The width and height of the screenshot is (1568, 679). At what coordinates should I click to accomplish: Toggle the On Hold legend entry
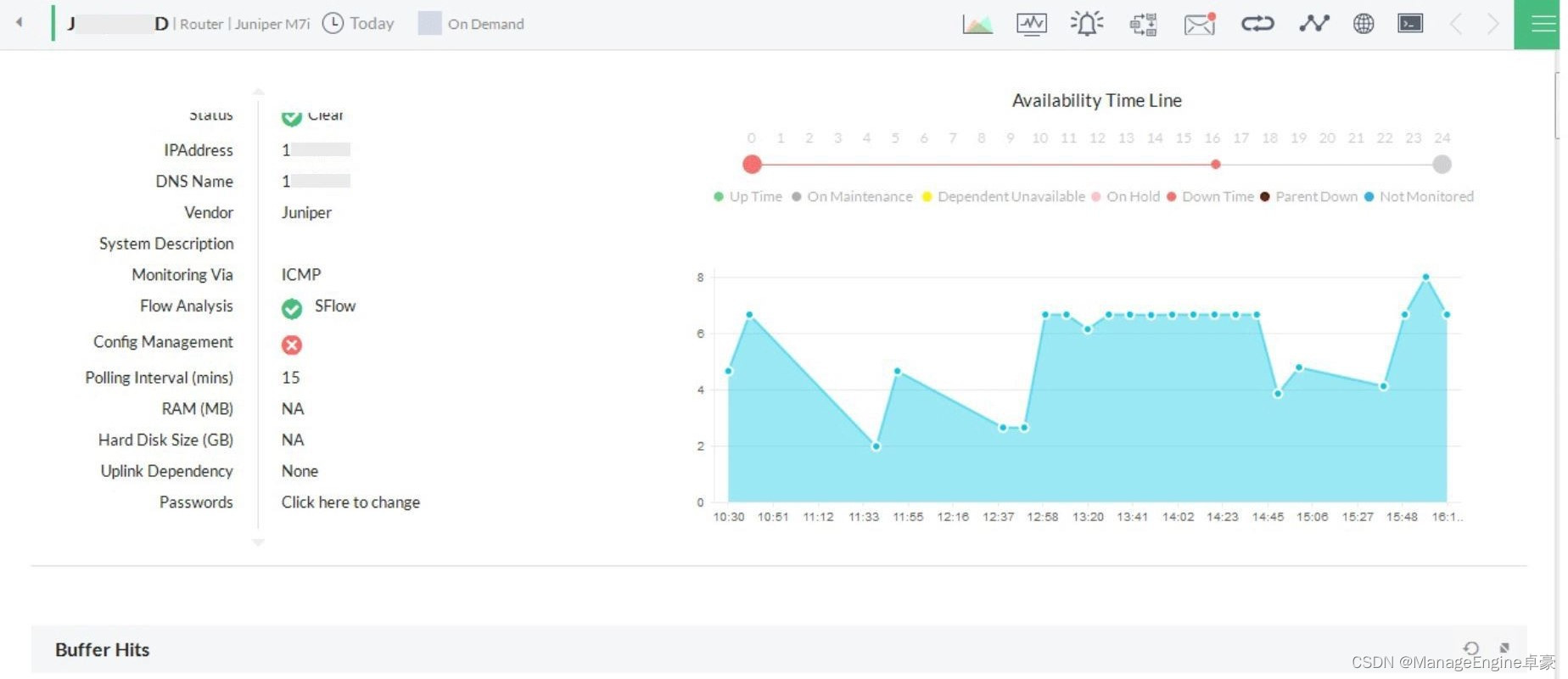pos(1125,197)
